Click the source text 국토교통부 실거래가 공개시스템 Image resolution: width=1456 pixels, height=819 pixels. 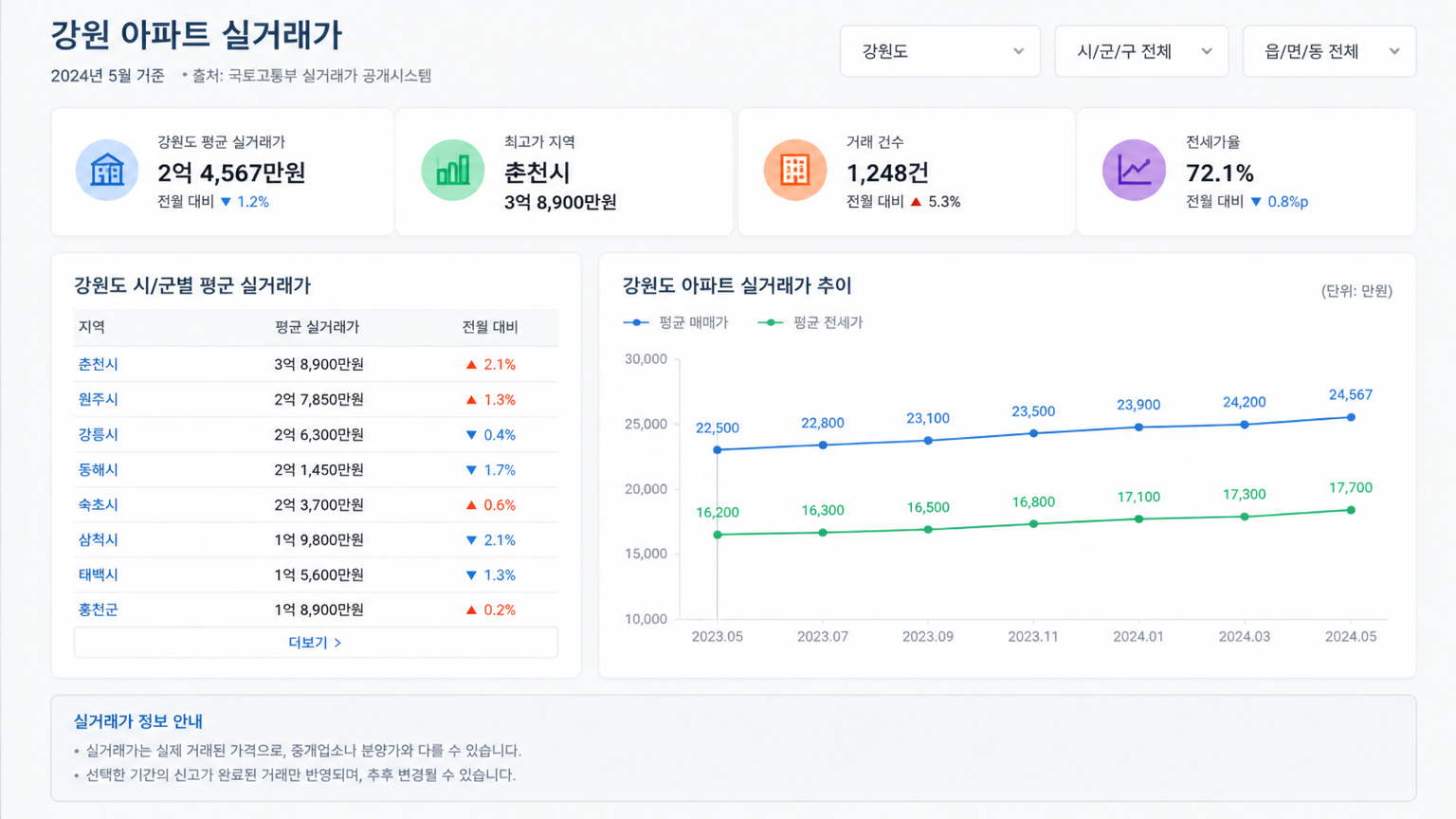[330, 75]
